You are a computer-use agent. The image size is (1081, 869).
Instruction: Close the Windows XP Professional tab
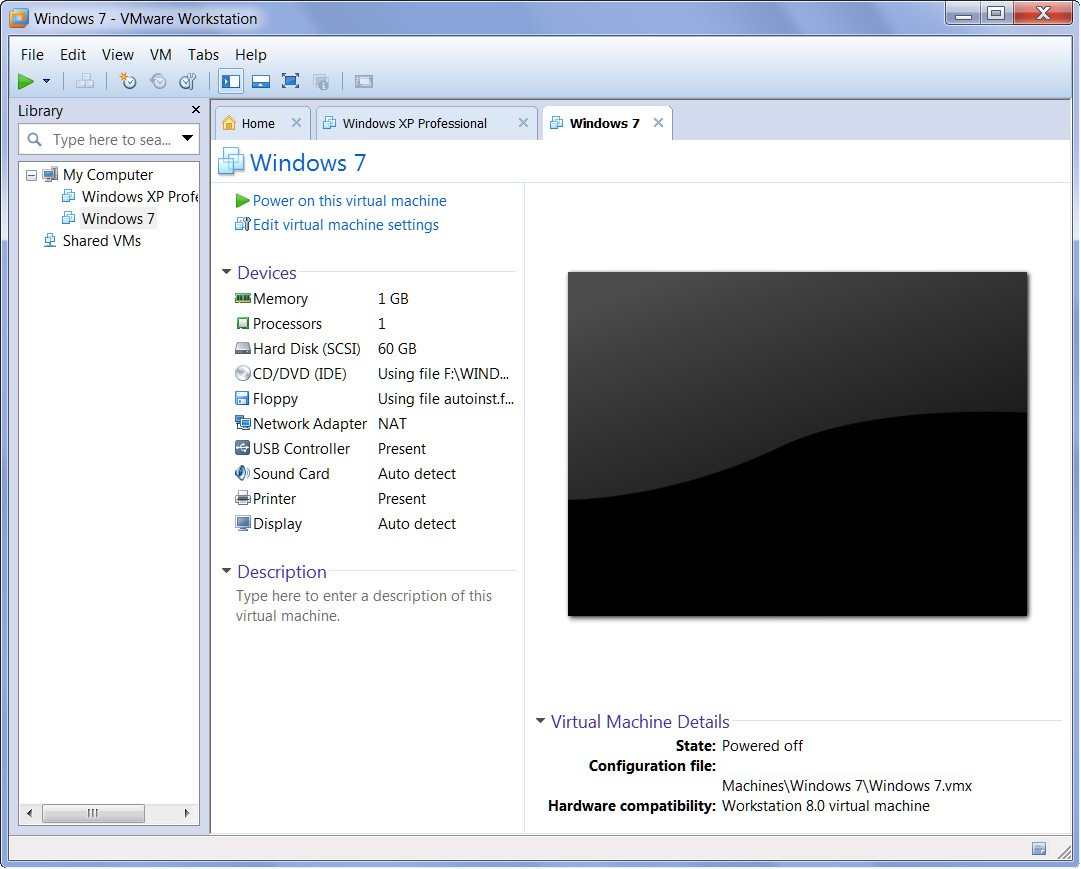click(x=523, y=123)
